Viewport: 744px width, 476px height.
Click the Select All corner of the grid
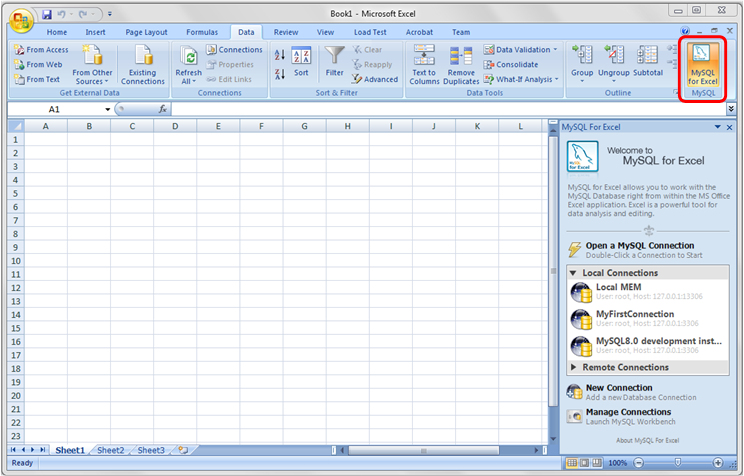(x=16, y=126)
